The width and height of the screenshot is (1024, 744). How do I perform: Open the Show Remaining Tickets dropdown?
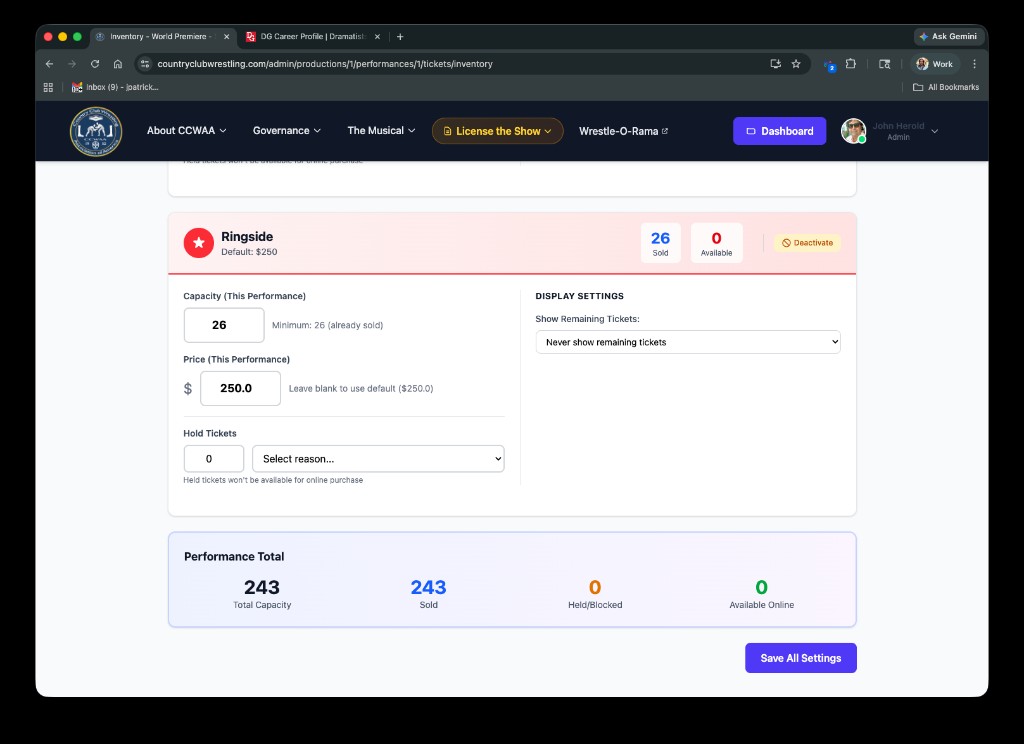[x=688, y=341]
